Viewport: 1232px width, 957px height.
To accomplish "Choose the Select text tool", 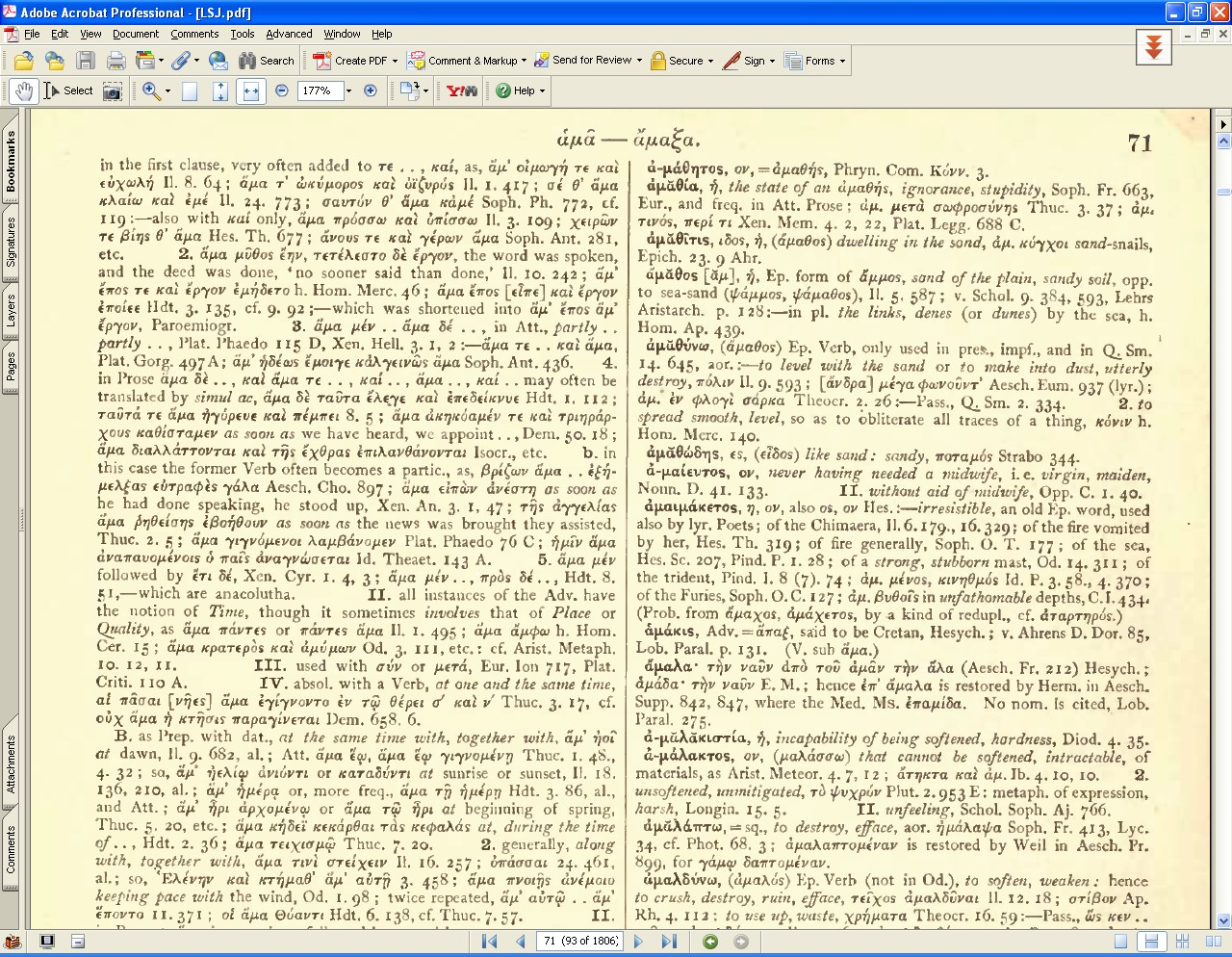I will tap(68, 91).
